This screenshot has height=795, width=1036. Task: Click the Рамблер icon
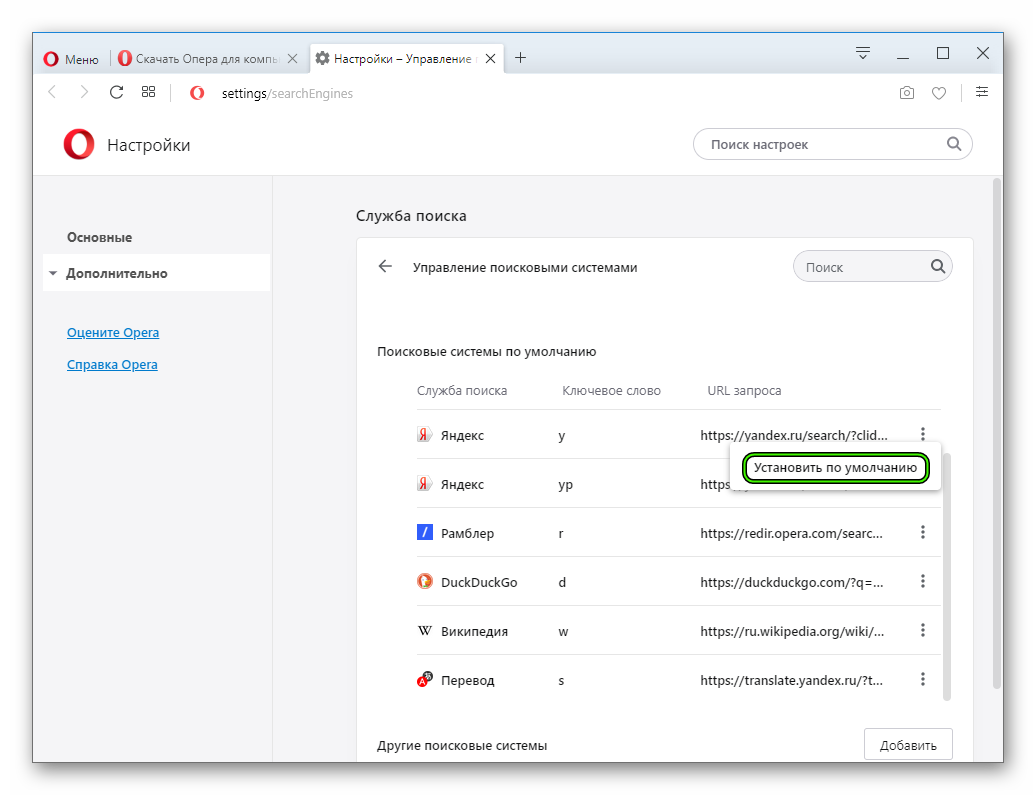click(425, 532)
